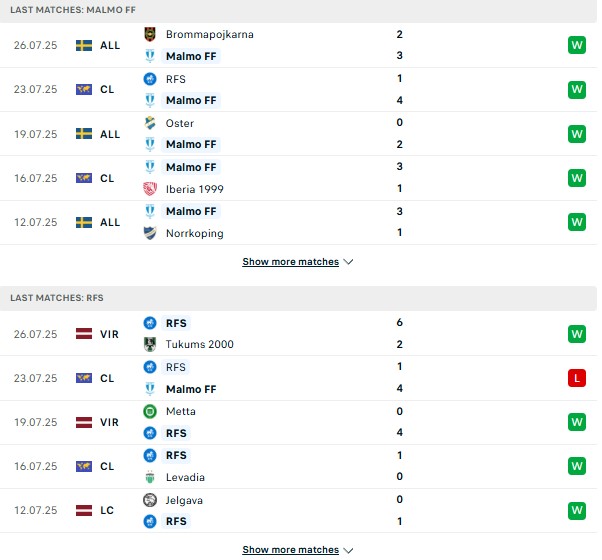Click the Oster club logo
This screenshot has width=602, height=560.
pos(150,123)
